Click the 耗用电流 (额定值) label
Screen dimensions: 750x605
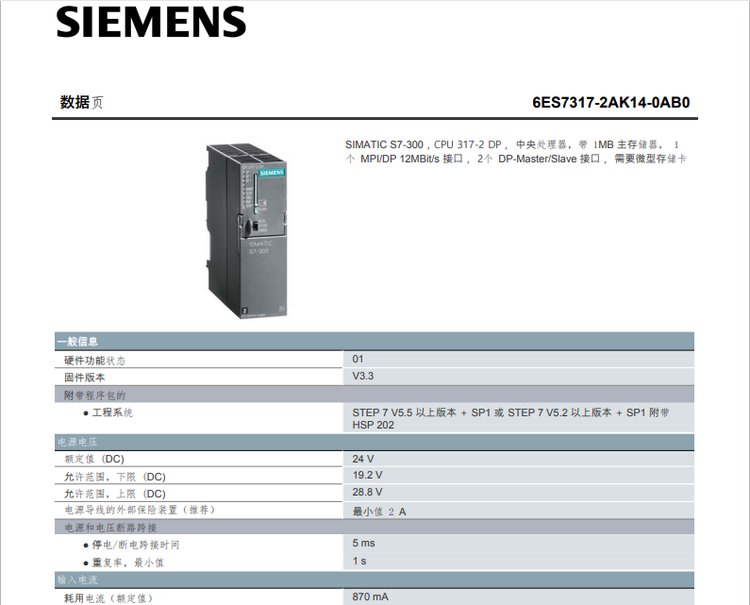(x=109, y=598)
